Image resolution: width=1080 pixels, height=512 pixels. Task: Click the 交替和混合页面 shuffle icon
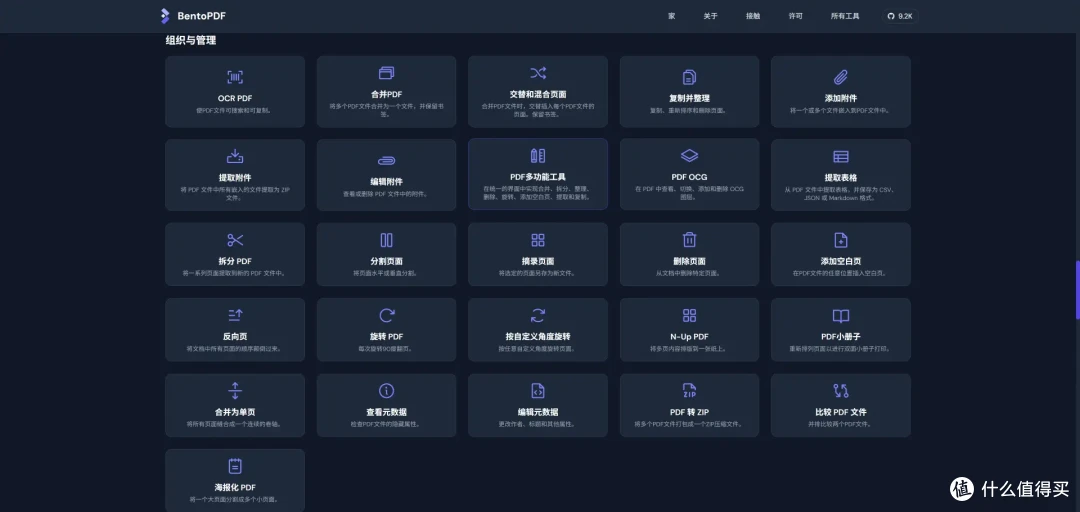click(538, 72)
